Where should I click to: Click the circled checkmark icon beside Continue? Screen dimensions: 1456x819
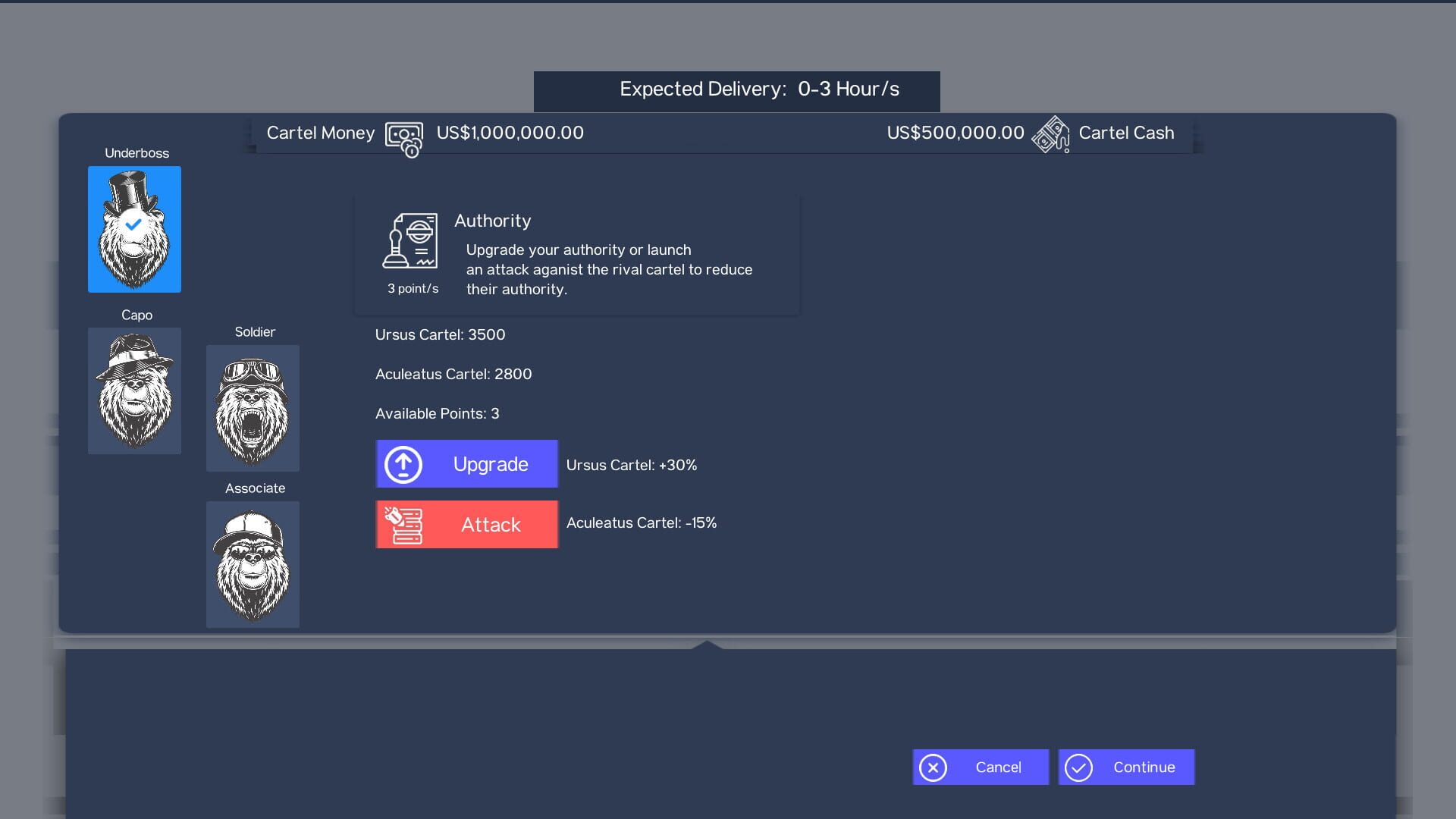pos(1080,767)
